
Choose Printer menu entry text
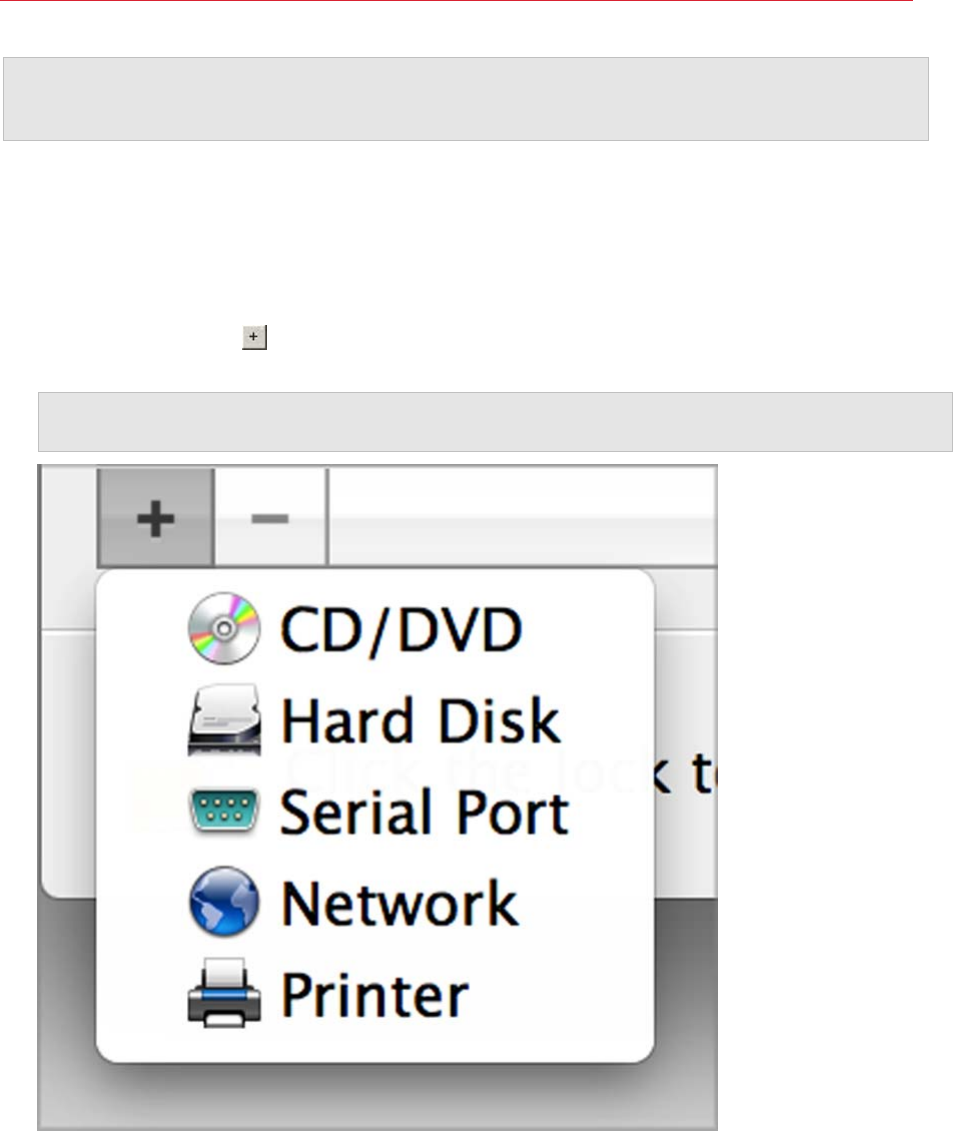tap(374, 995)
